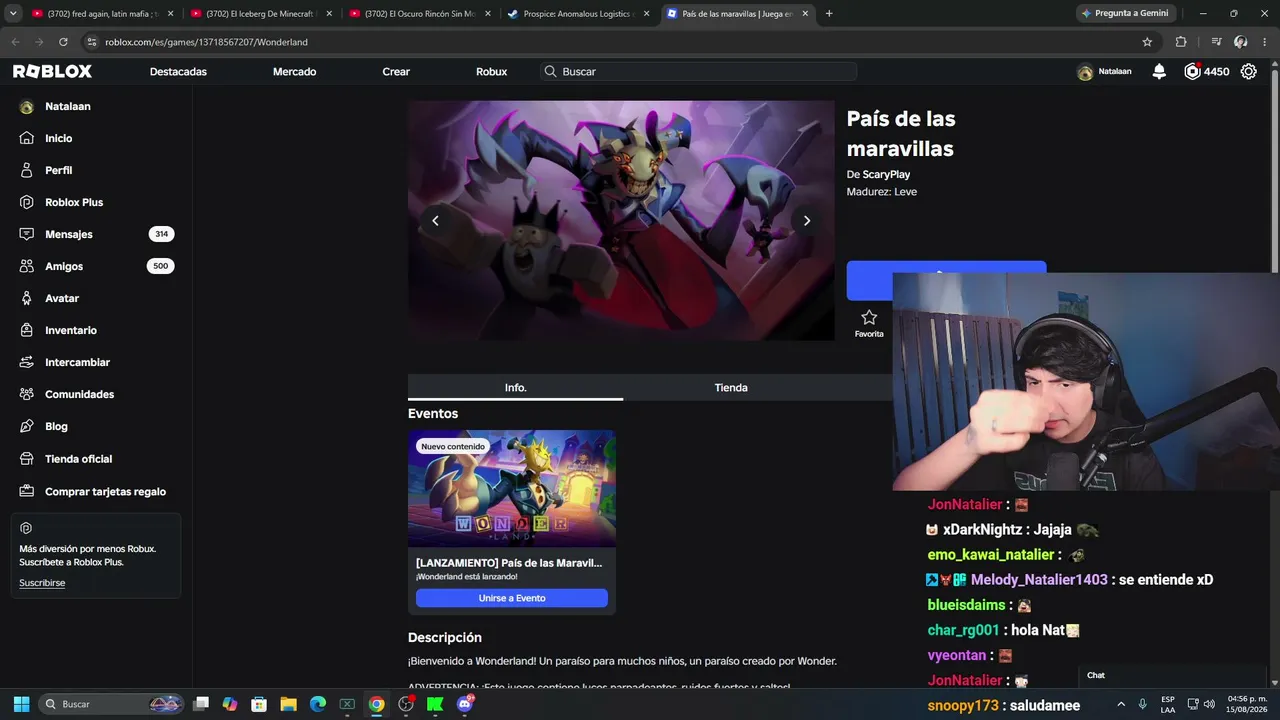Click the Roblox Buscar search field
Viewport: 1280px width, 720px height.
[x=698, y=72]
